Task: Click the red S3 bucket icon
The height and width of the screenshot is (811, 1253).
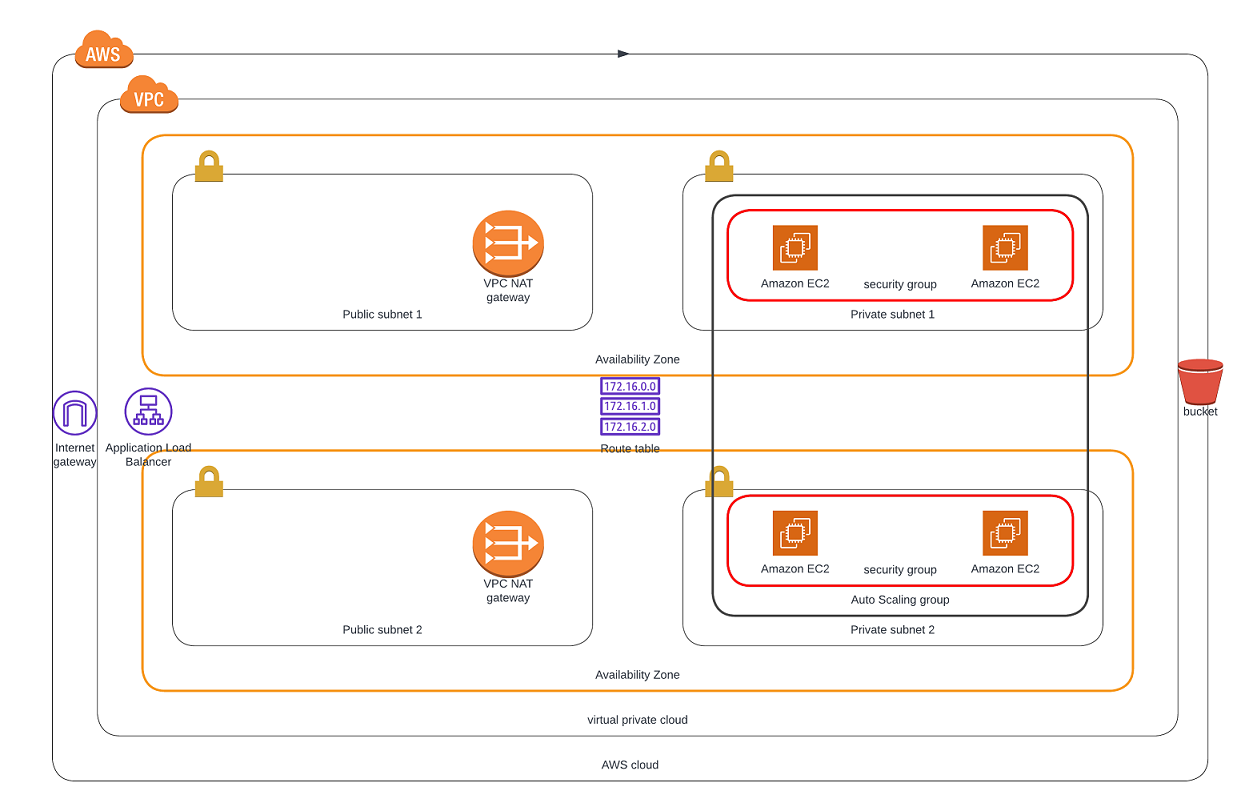Action: [x=1200, y=381]
